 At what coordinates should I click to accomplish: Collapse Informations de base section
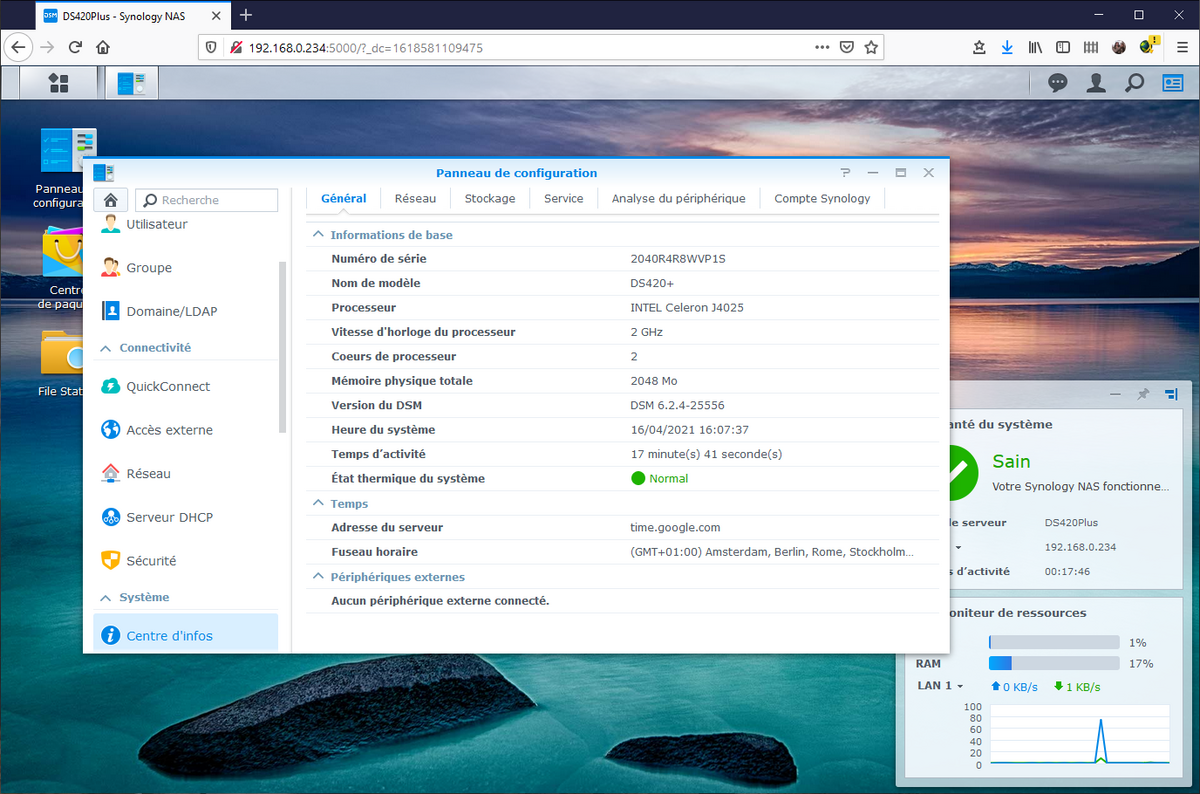coord(319,235)
